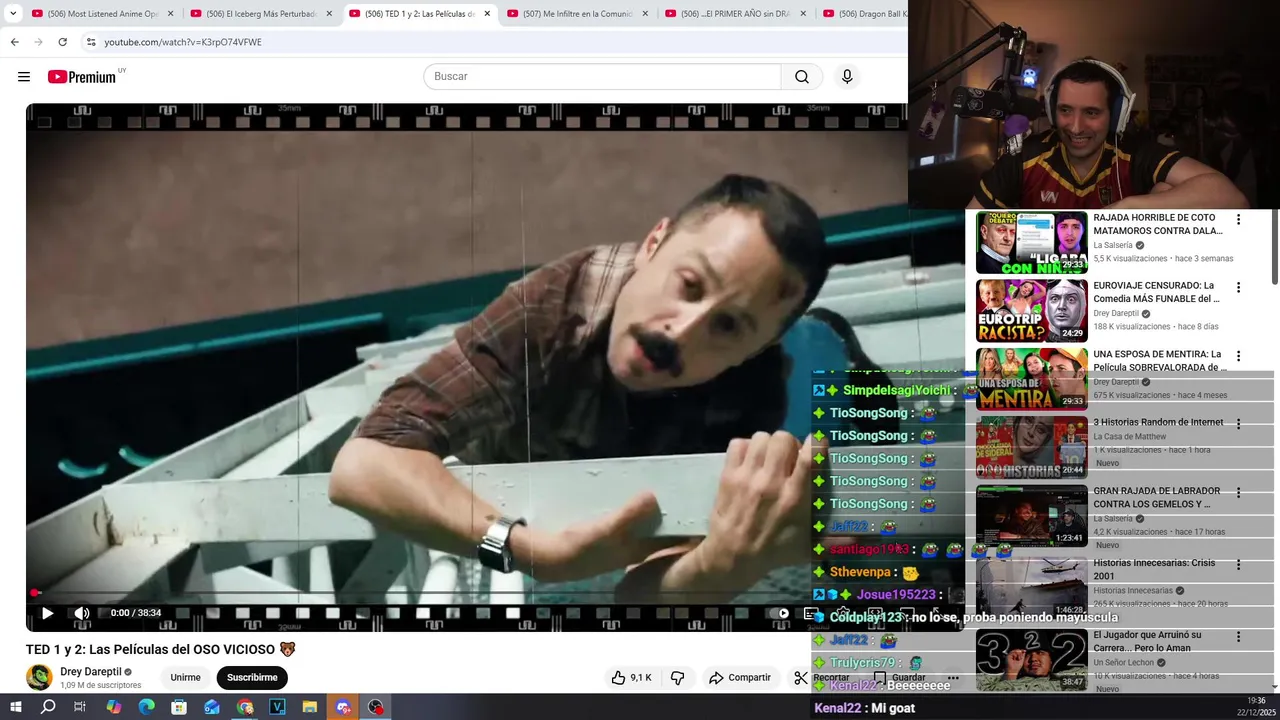The width and height of the screenshot is (1280, 720).
Task: Open site info icon in the address bar
Action: 91,42
